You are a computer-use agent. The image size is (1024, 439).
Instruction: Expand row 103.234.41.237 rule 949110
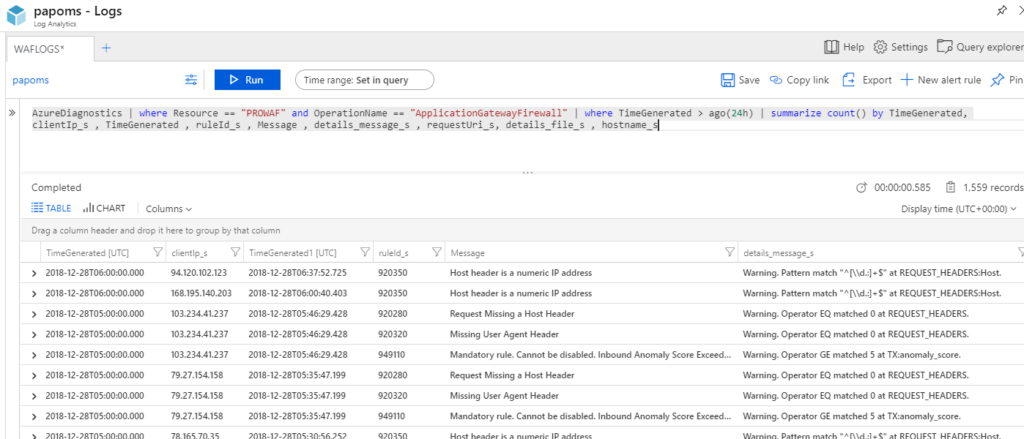click(x=34, y=355)
